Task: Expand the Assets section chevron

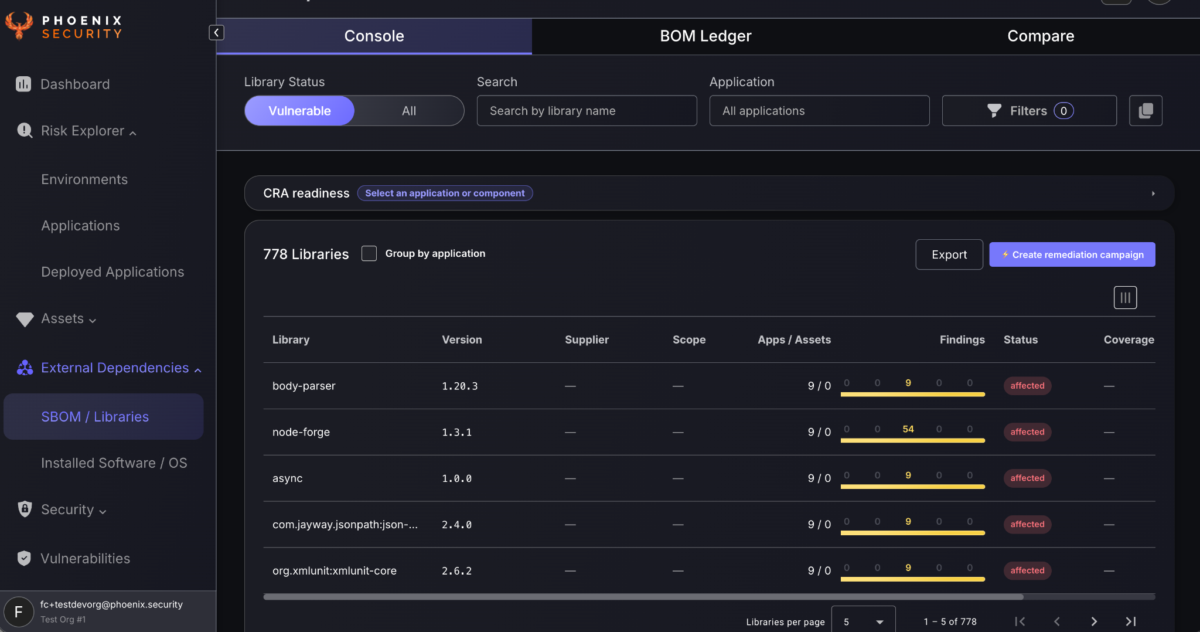Action: point(93,320)
